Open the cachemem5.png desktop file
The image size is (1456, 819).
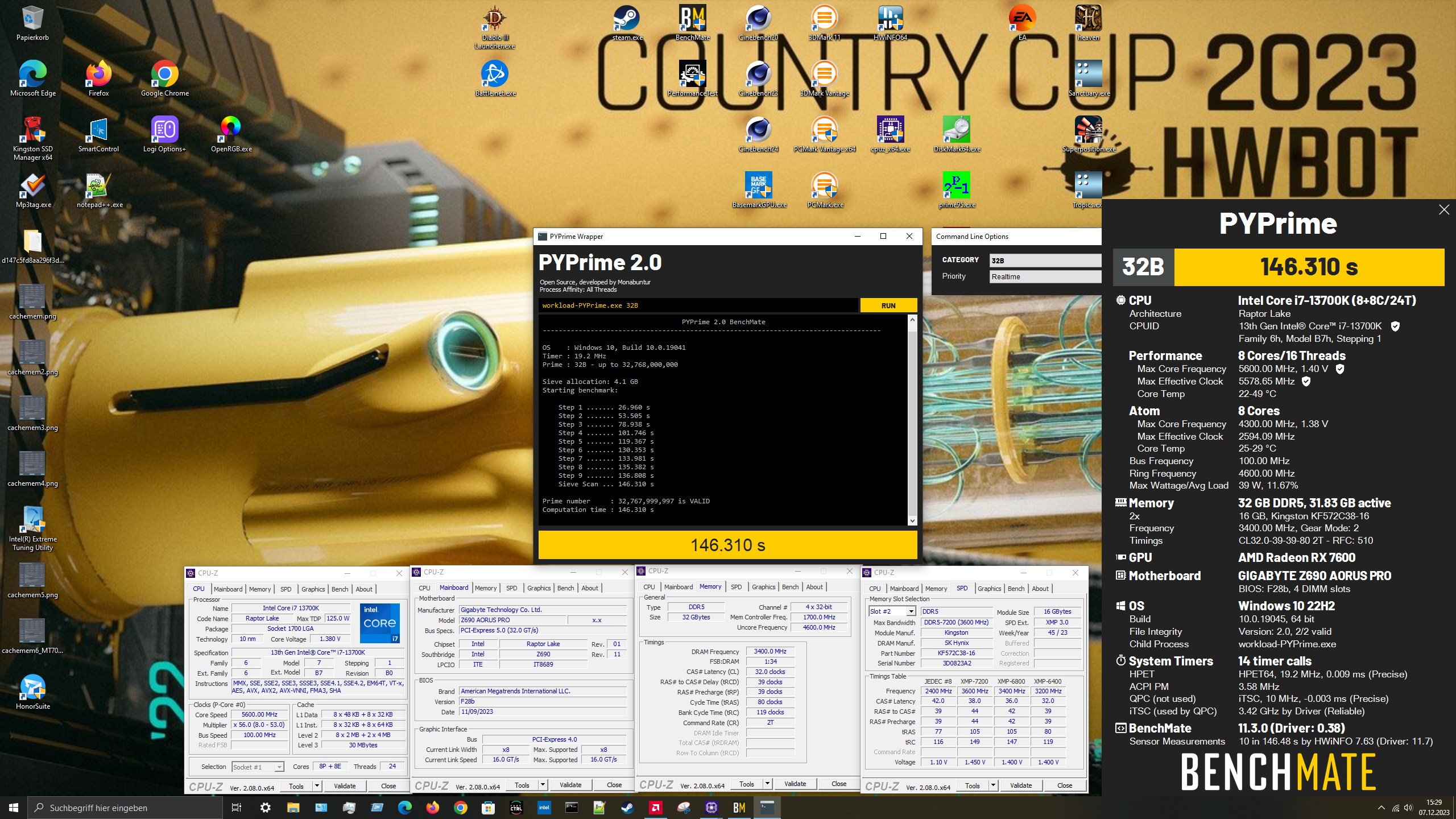click(x=33, y=580)
